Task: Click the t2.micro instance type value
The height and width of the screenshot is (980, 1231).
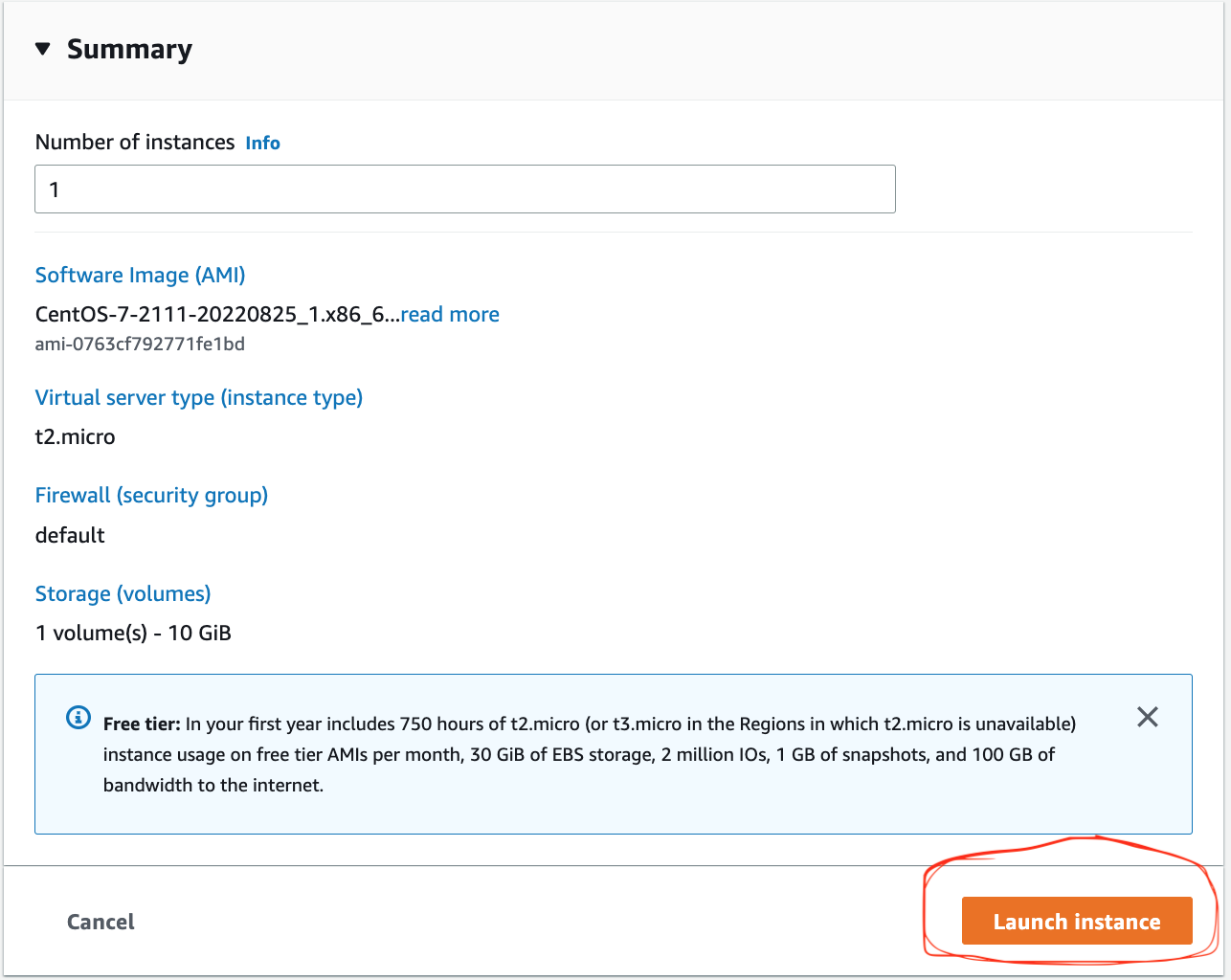Action: 75,437
